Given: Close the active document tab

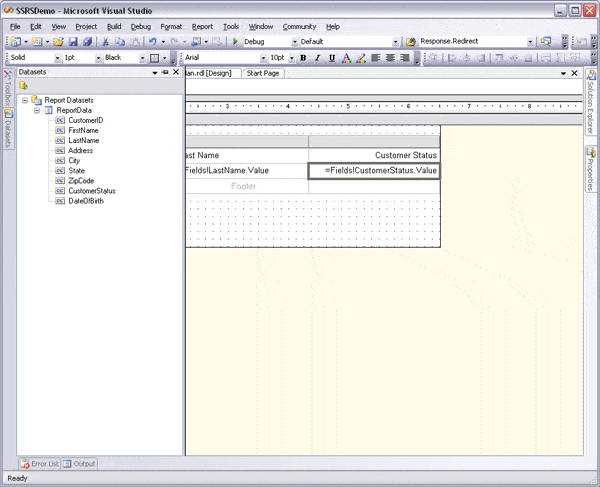Looking at the screenshot, I should point(574,73).
